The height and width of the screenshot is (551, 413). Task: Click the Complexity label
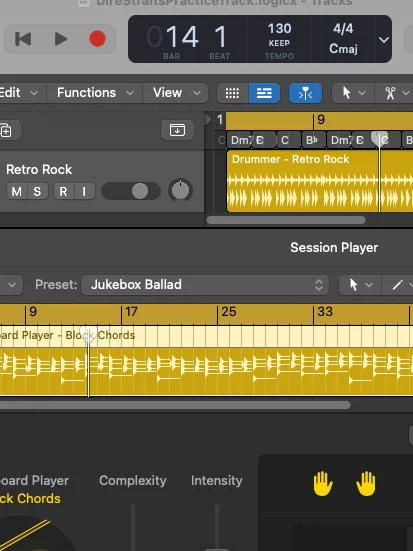click(x=133, y=481)
